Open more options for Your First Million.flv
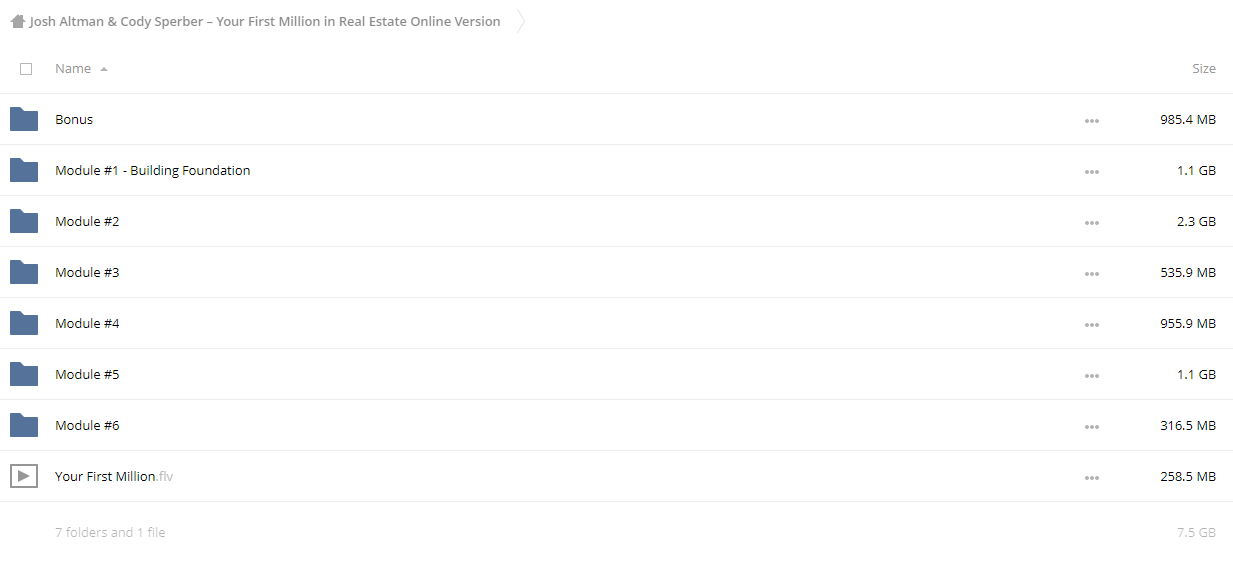 (x=1091, y=478)
